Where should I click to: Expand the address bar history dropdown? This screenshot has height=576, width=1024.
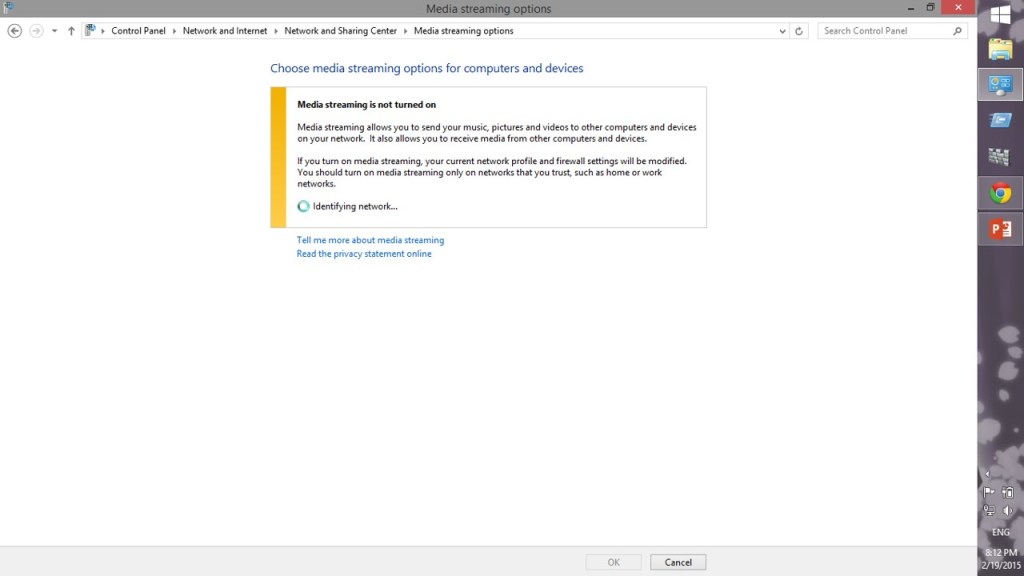[x=782, y=31]
